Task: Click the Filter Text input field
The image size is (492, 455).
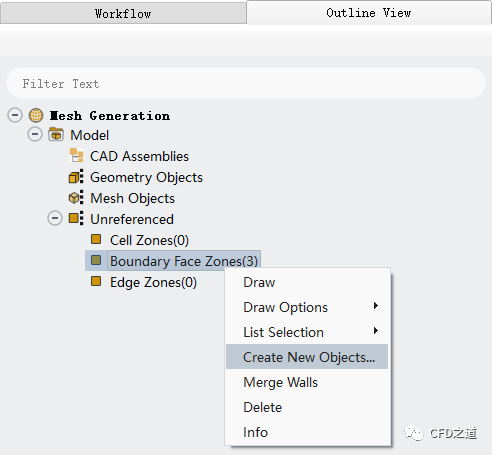Action: pyautogui.click(x=246, y=83)
